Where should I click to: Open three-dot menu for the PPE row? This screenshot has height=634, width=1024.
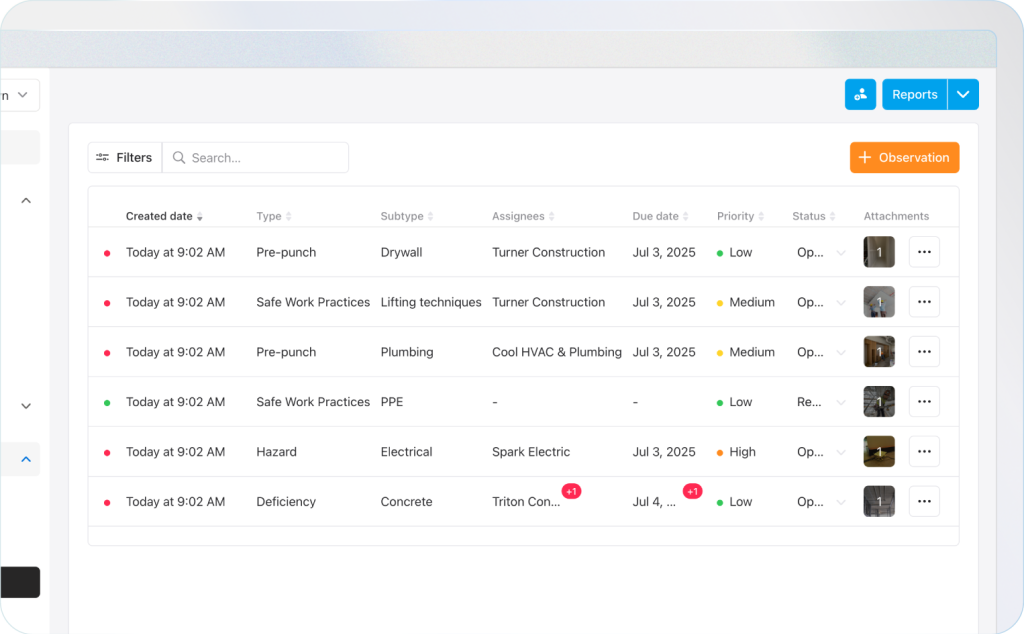point(924,402)
